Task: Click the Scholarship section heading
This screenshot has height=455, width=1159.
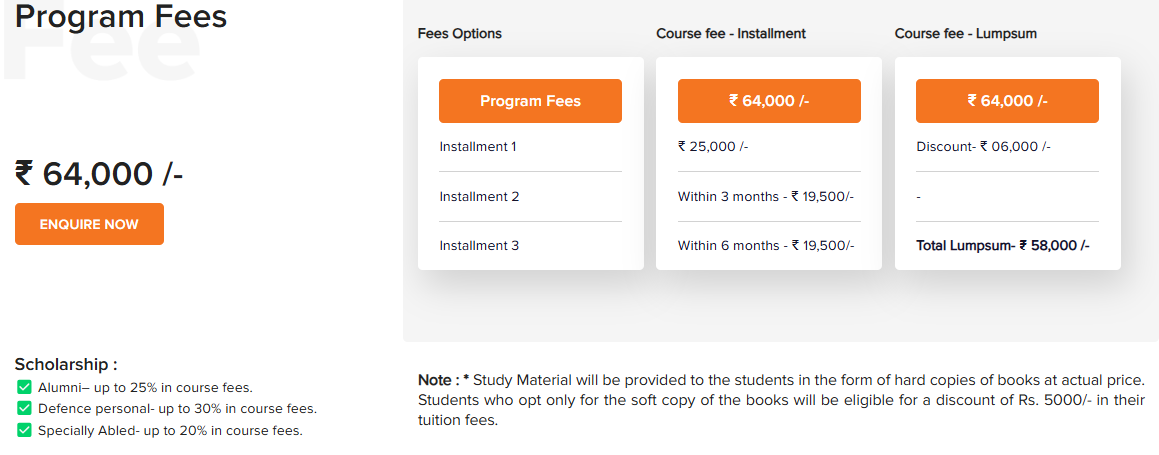Action: tap(66, 365)
